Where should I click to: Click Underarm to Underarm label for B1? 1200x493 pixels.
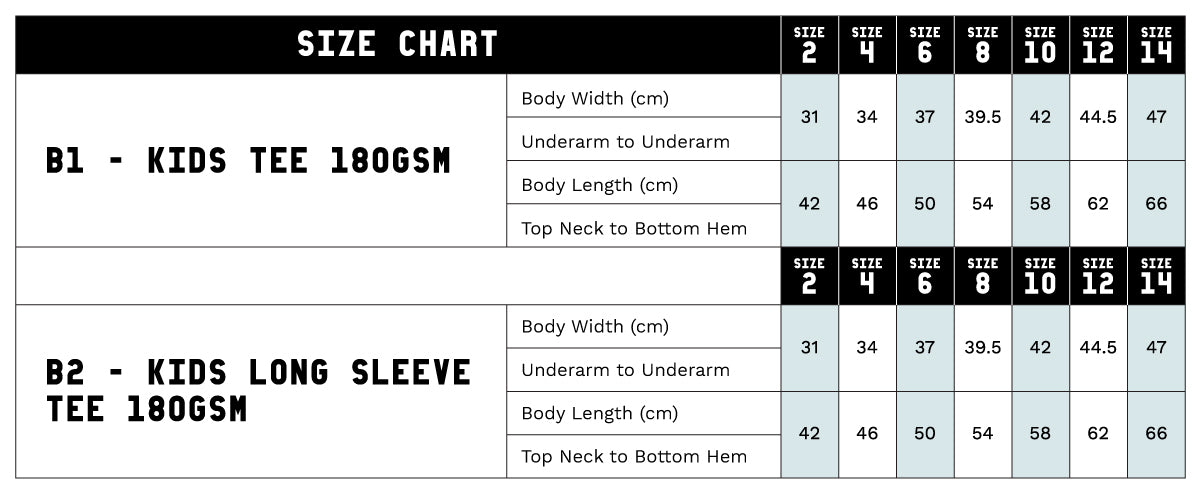point(625,141)
